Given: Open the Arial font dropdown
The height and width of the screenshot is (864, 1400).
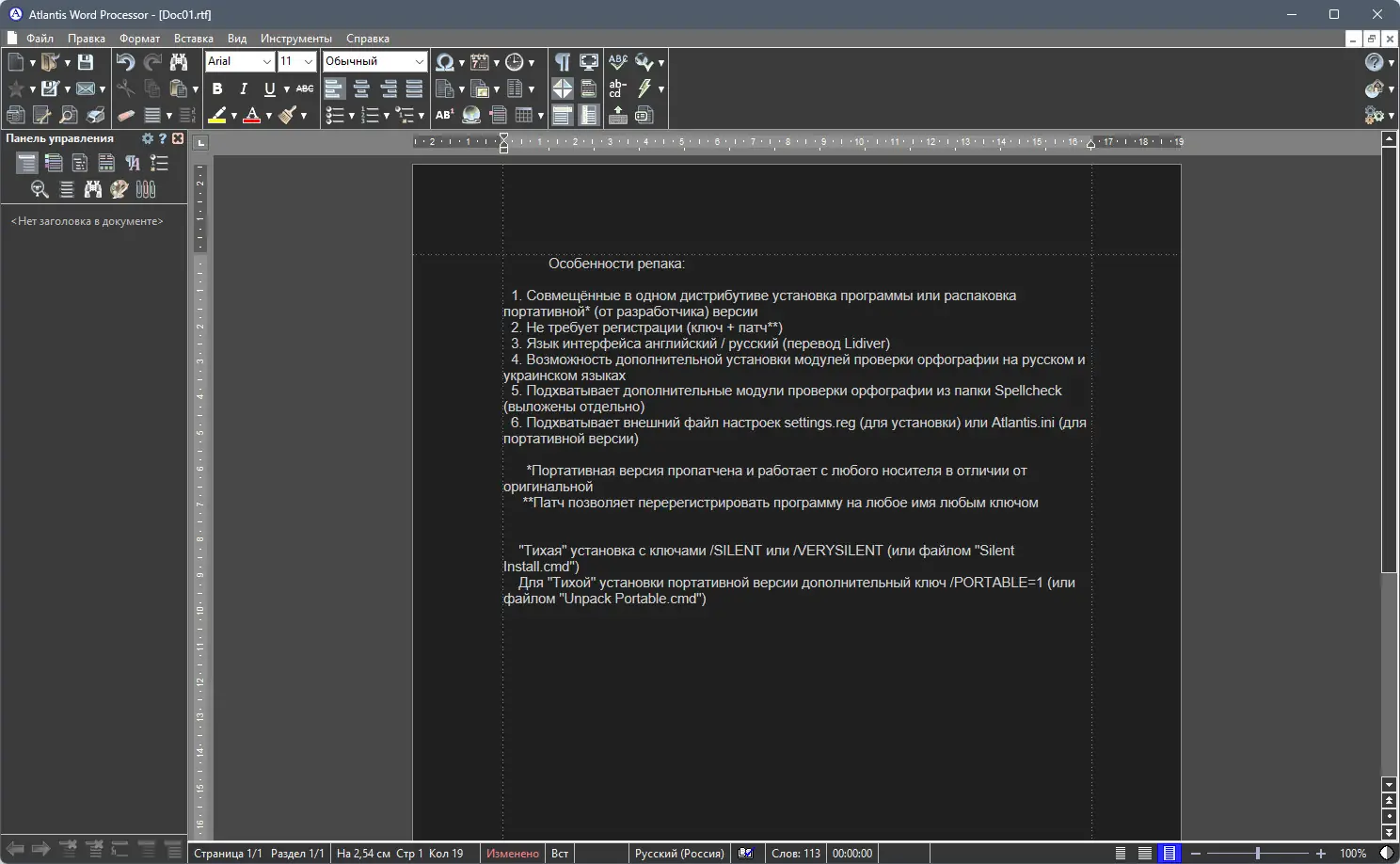Looking at the screenshot, I should click(265, 61).
